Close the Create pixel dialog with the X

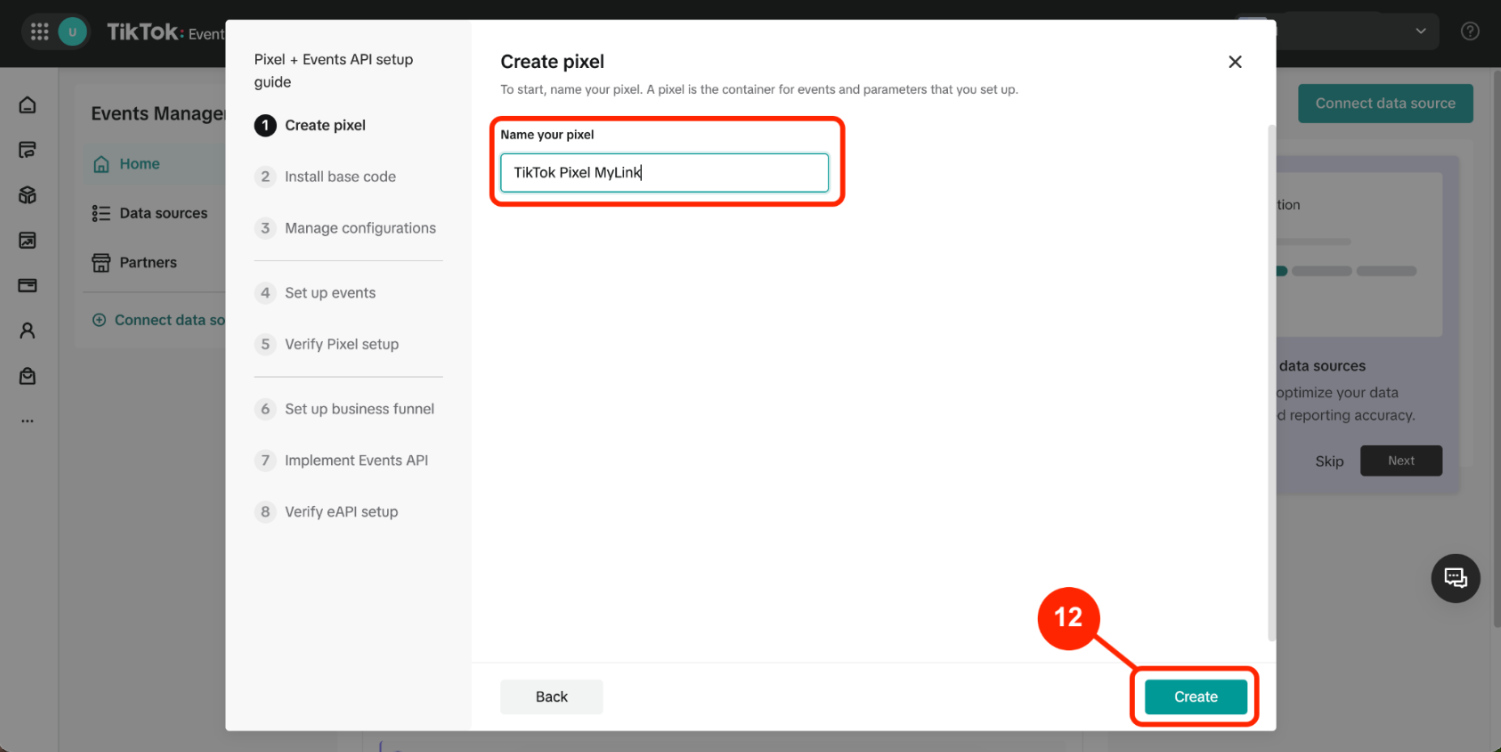pos(1235,62)
